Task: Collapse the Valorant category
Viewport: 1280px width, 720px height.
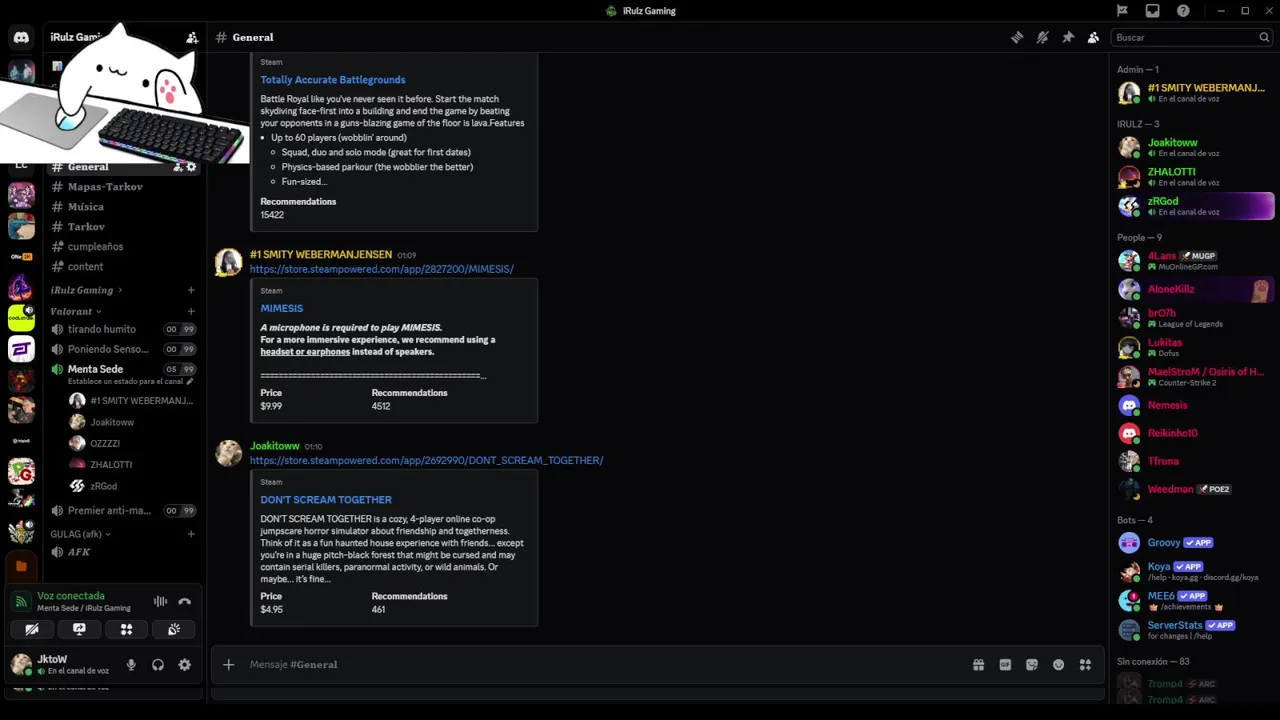Action: (75, 311)
